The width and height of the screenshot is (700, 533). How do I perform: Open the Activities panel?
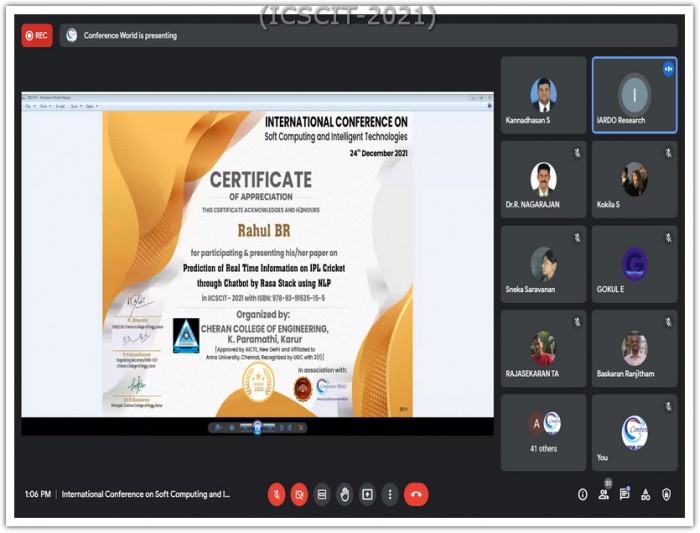[645, 494]
